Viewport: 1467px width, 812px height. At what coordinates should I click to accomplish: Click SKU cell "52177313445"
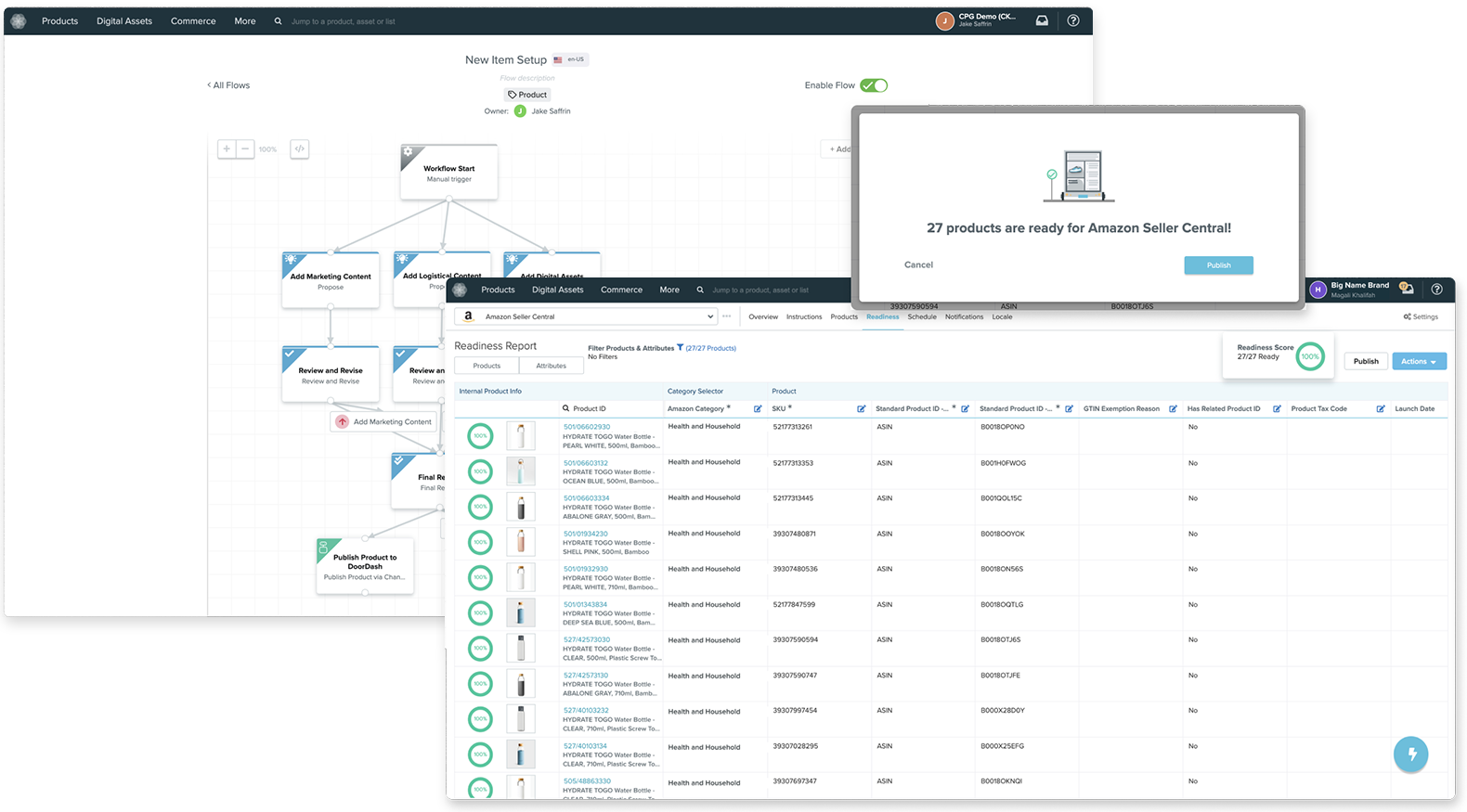793,498
